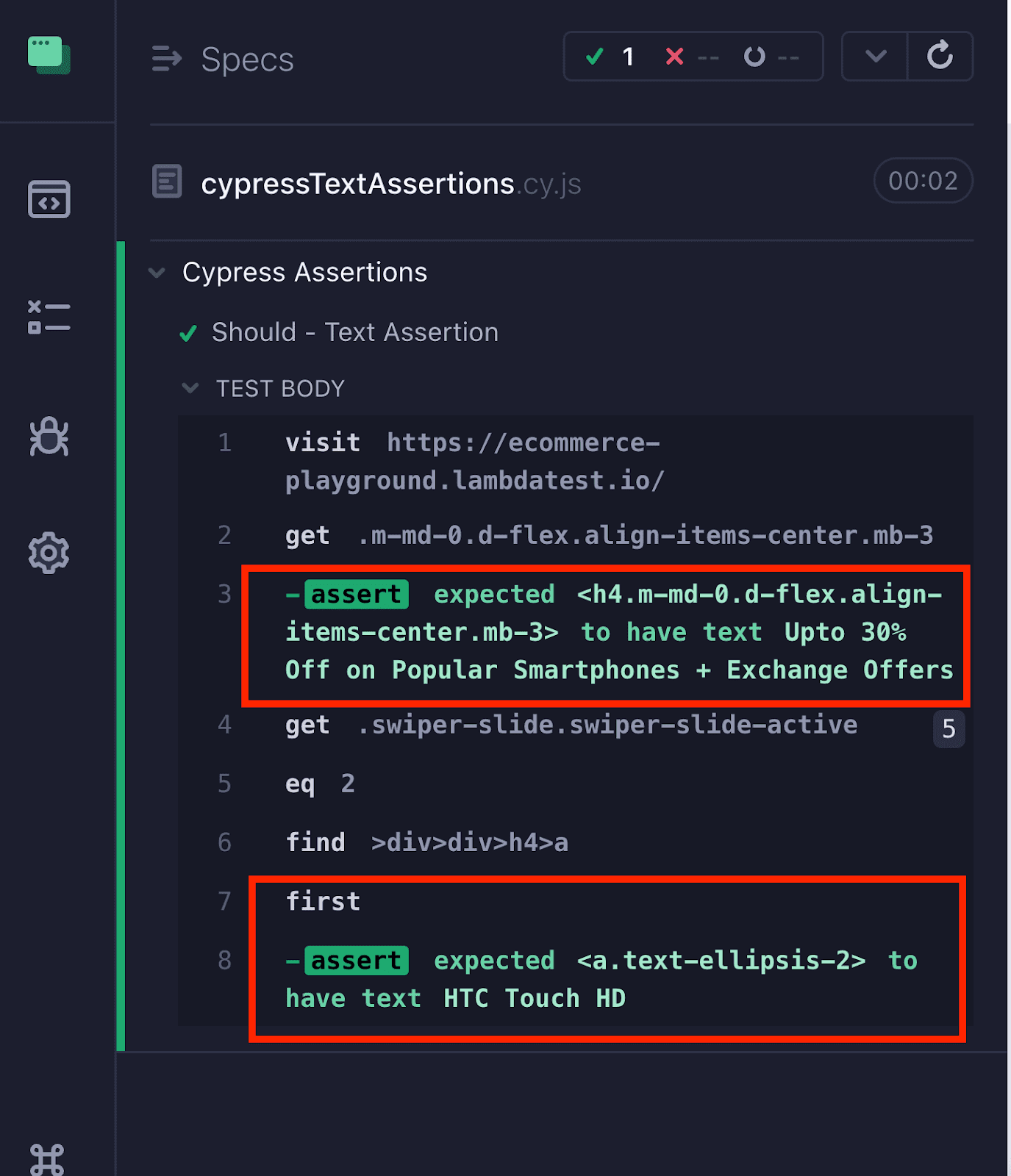Select the Should - Text Assertion test

click(x=355, y=332)
